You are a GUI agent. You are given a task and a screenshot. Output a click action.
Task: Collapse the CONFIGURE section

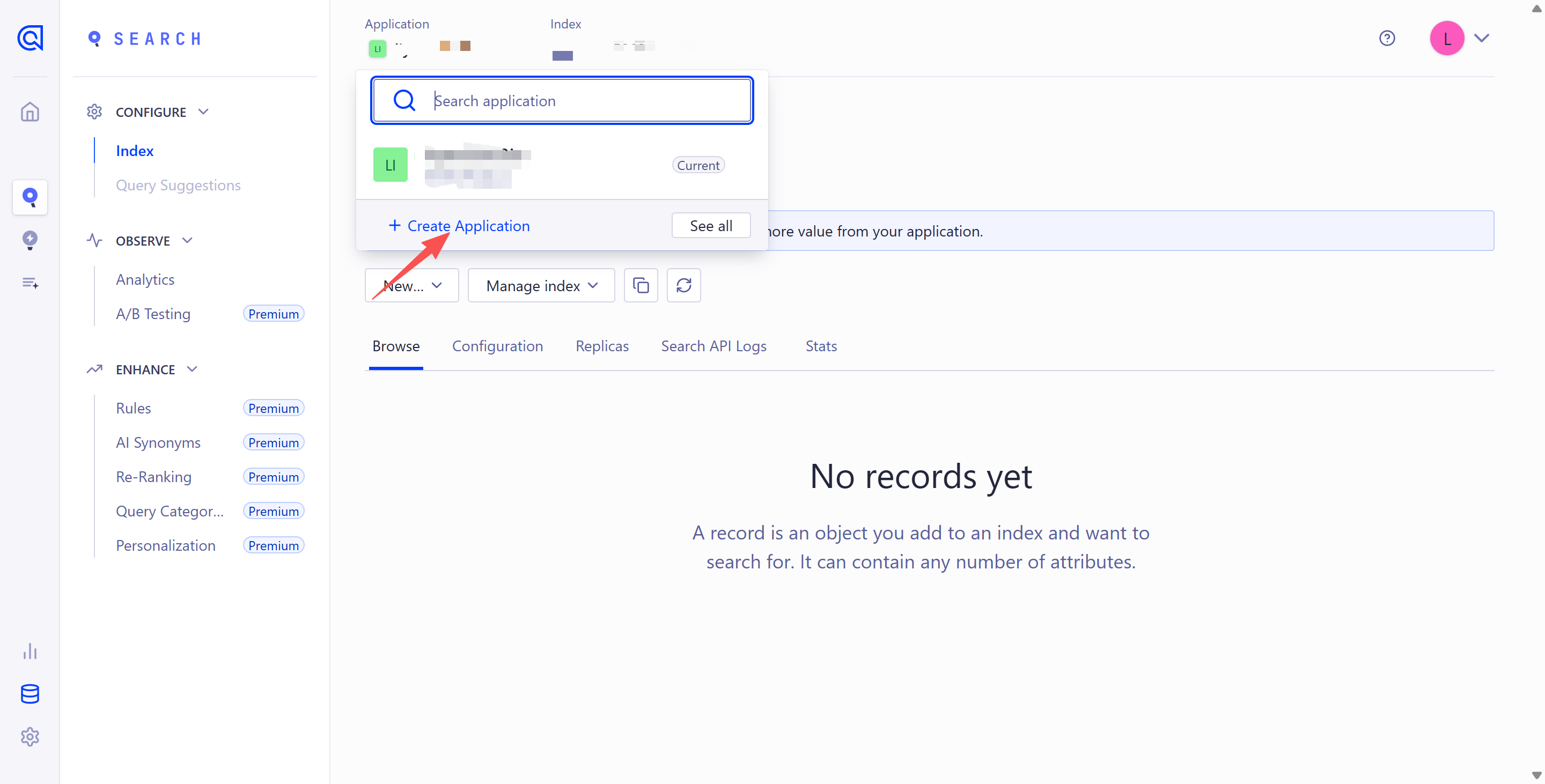[x=203, y=112]
